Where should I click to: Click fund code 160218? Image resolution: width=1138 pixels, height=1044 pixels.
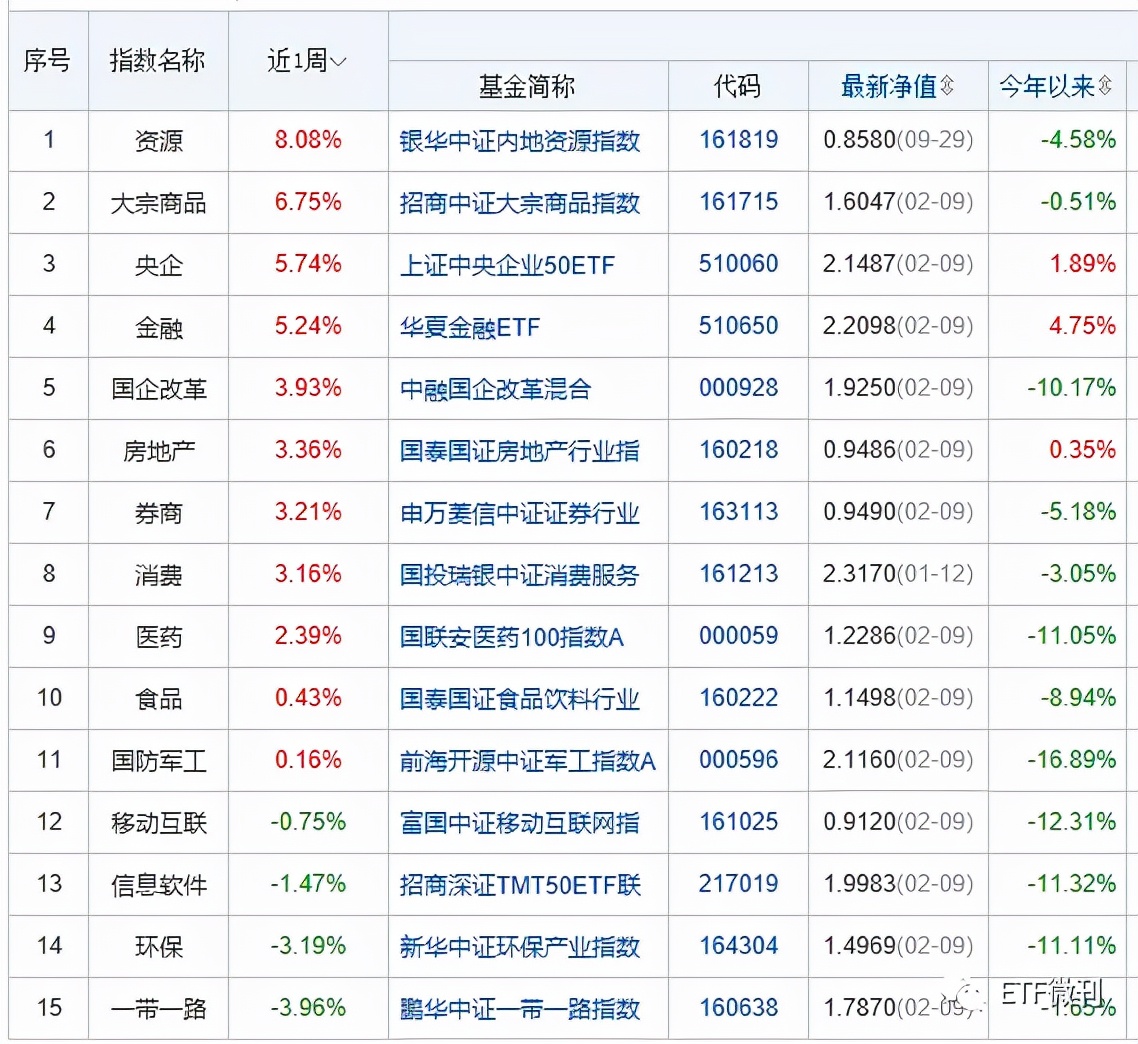point(738,450)
